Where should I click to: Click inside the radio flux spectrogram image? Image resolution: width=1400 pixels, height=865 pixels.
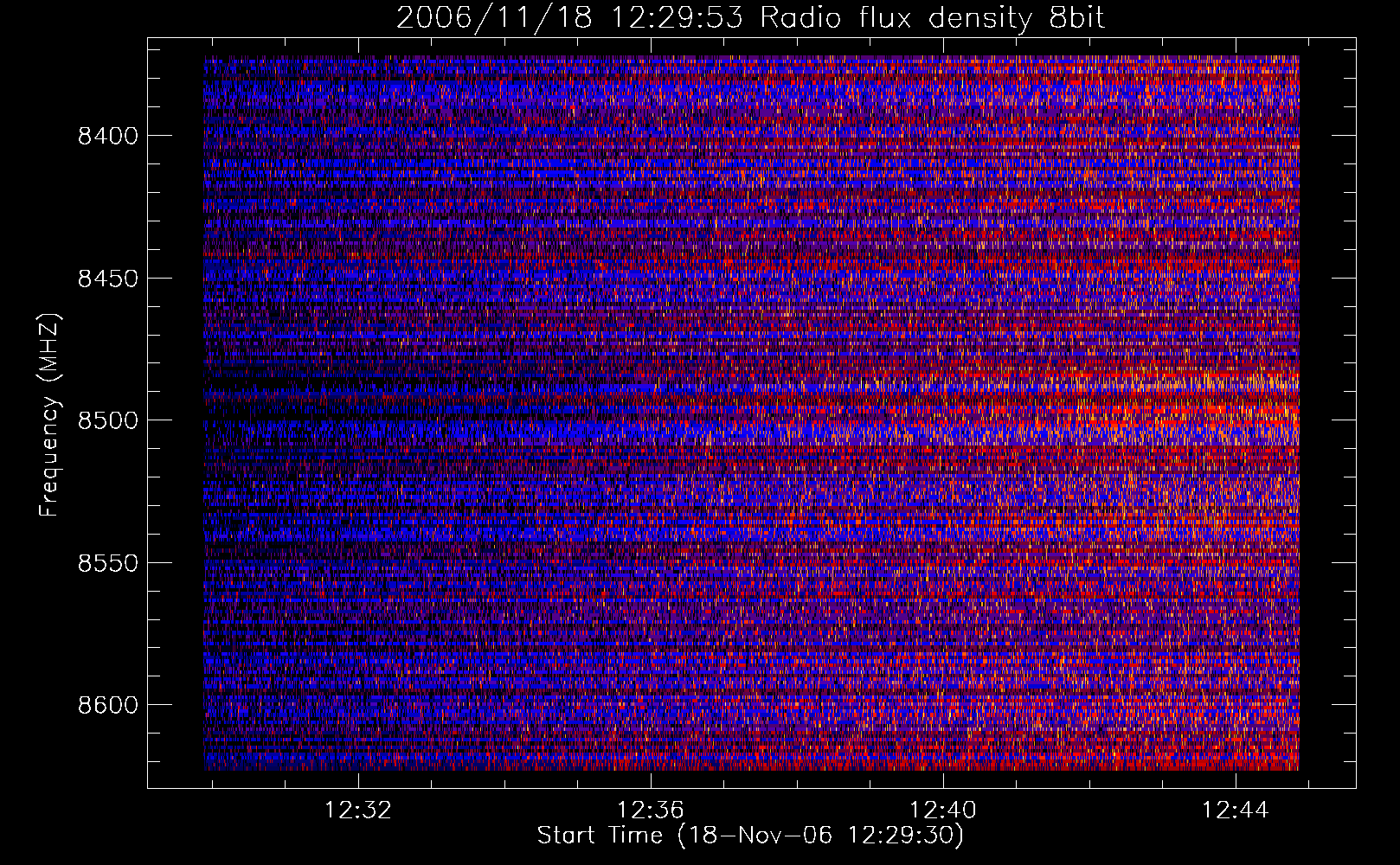click(x=751, y=413)
